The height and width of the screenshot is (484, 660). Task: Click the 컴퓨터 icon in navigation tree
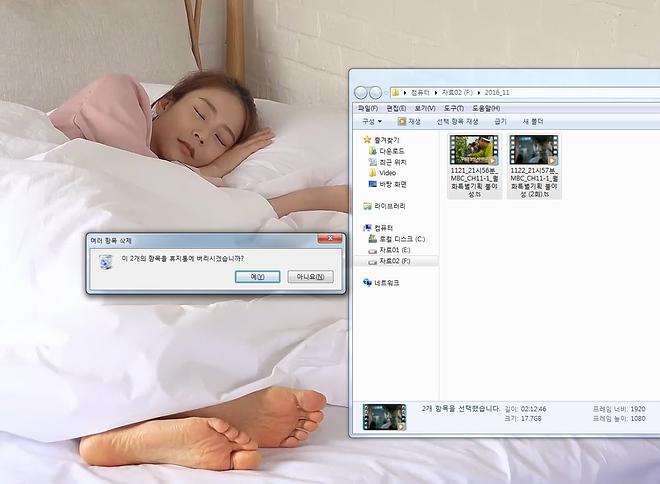[367, 228]
